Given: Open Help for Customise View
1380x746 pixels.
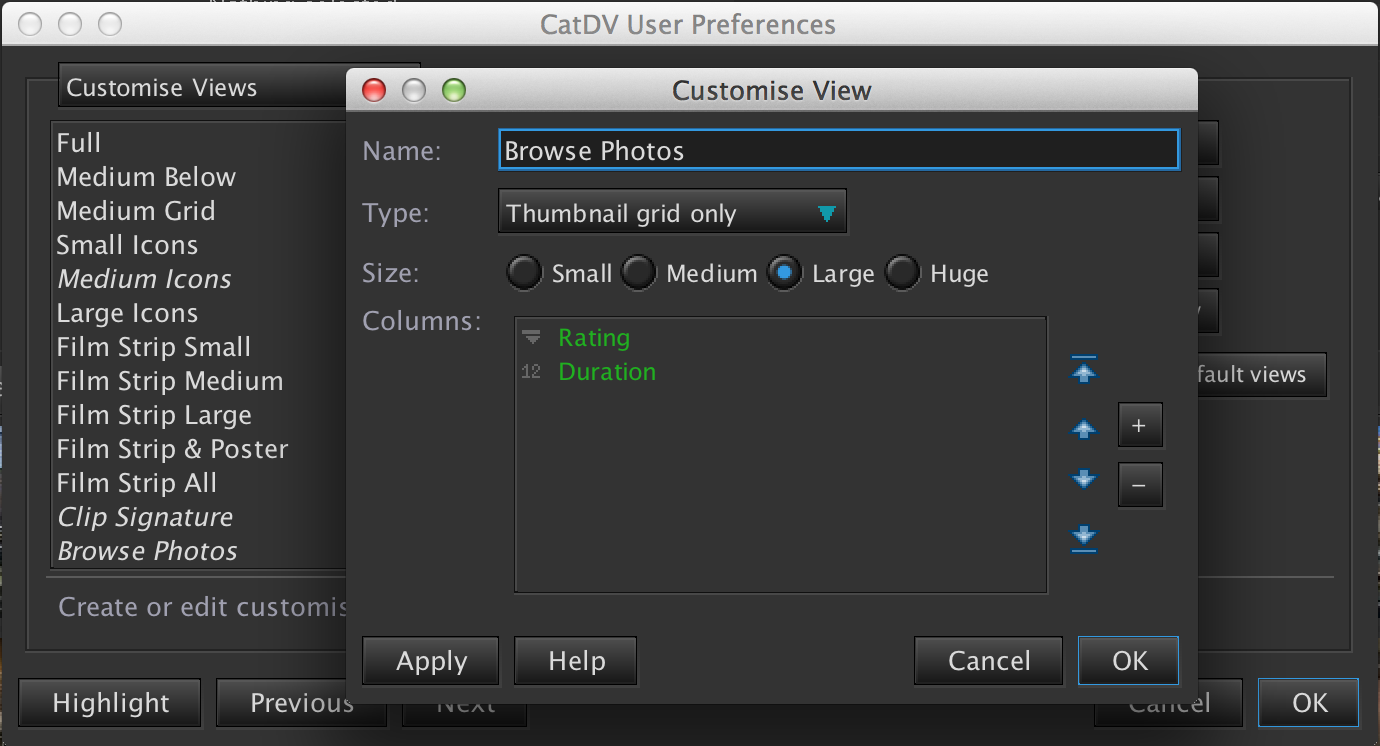Looking at the screenshot, I should click(575, 661).
